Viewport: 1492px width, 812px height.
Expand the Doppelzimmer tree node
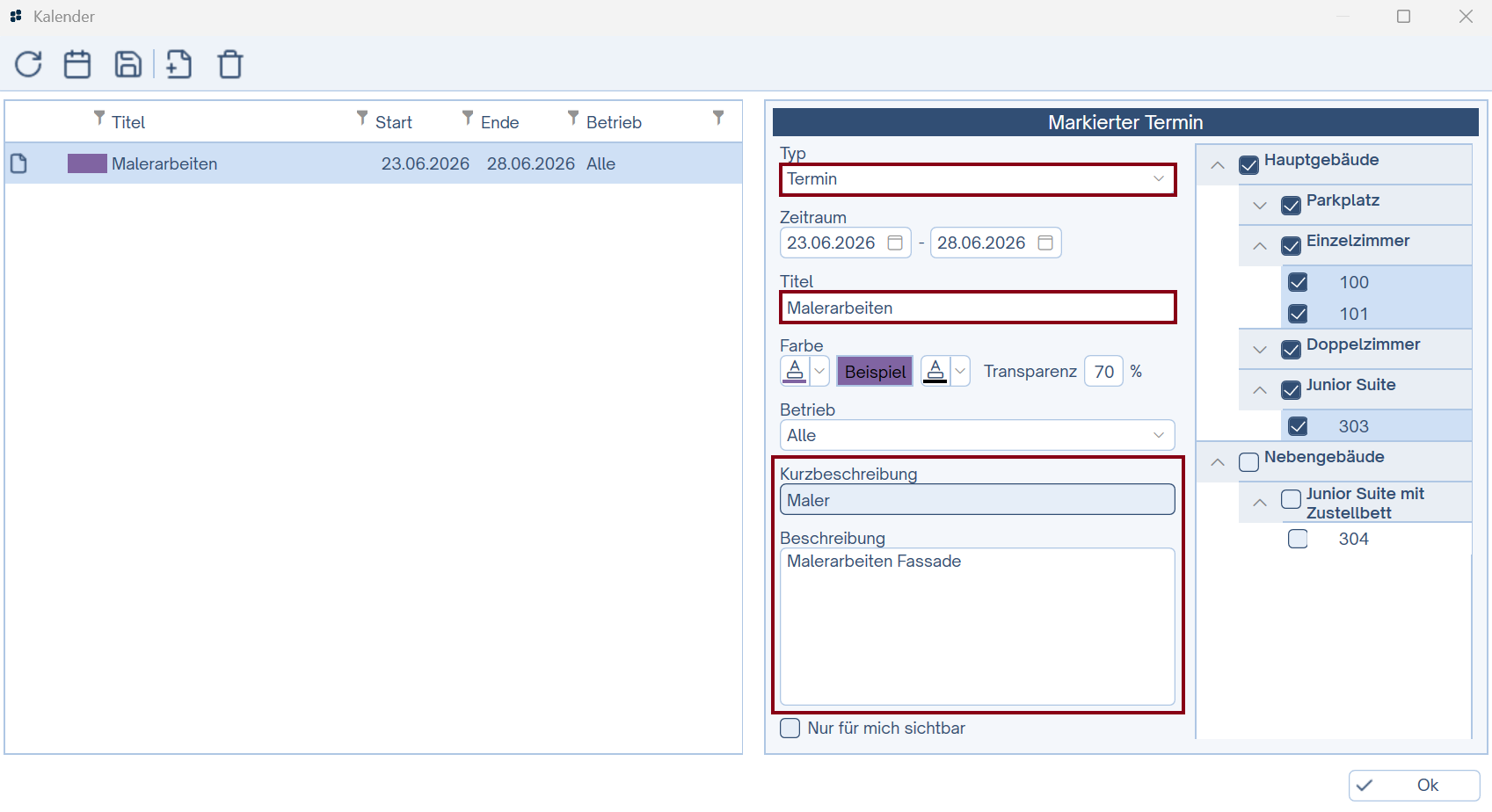[x=1260, y=350]
